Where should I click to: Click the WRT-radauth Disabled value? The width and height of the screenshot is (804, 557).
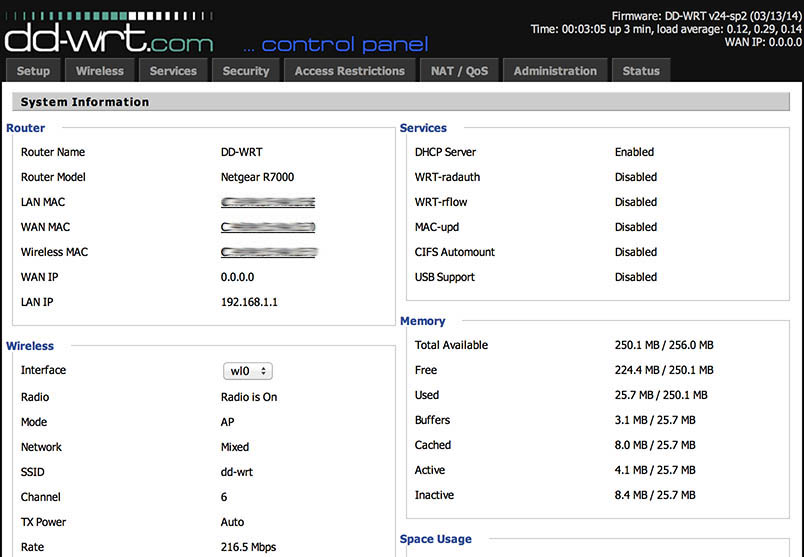tap(636, 177)
